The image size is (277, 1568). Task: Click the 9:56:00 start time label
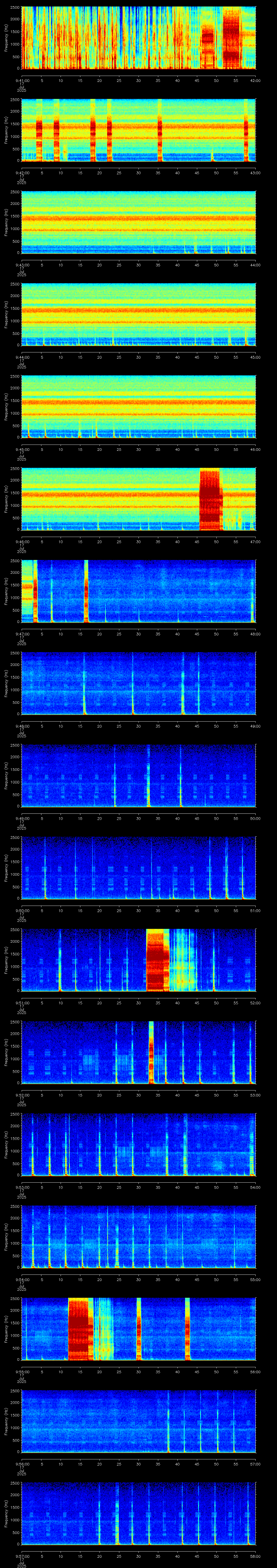click(22, 1464)
